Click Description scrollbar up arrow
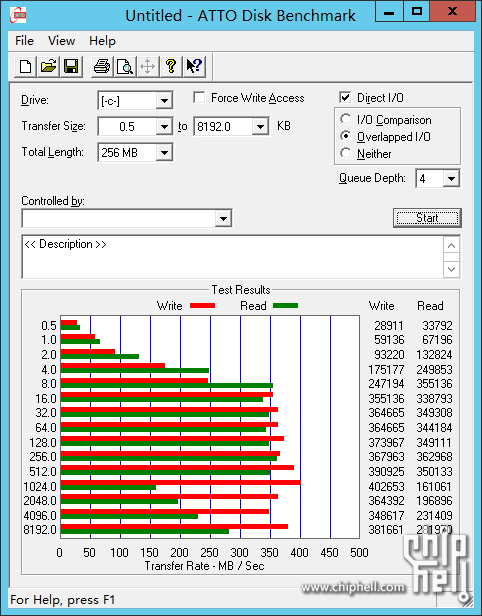 pos(451,246)
